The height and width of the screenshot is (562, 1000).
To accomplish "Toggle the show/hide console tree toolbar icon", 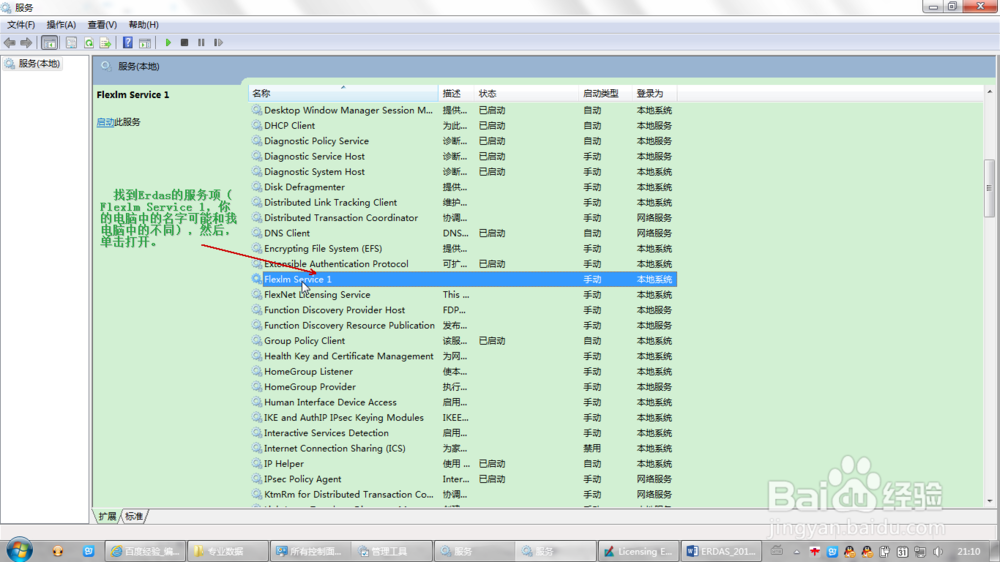I will (49, 43).
